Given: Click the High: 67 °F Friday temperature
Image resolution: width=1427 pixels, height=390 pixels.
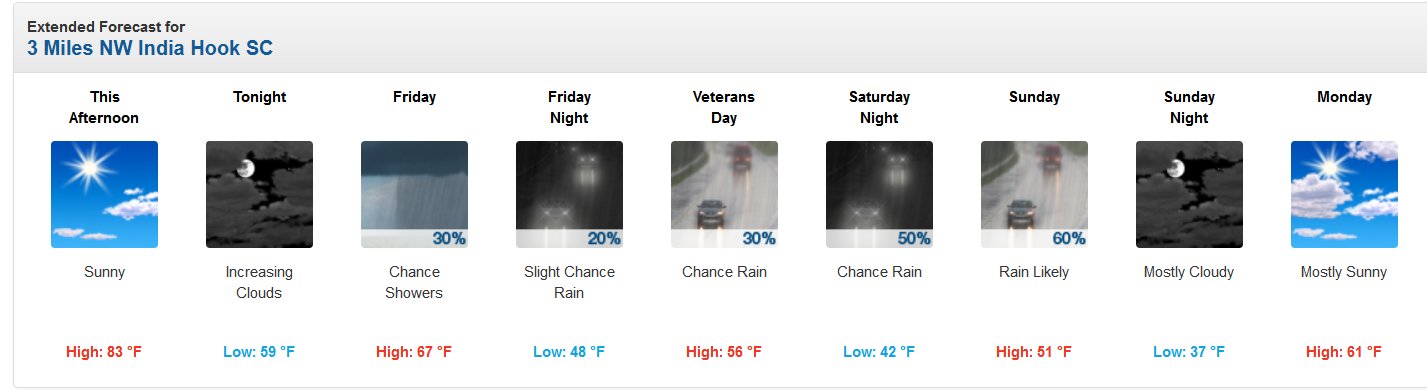Looking at the screenshot, I should (x=414, y=352).
